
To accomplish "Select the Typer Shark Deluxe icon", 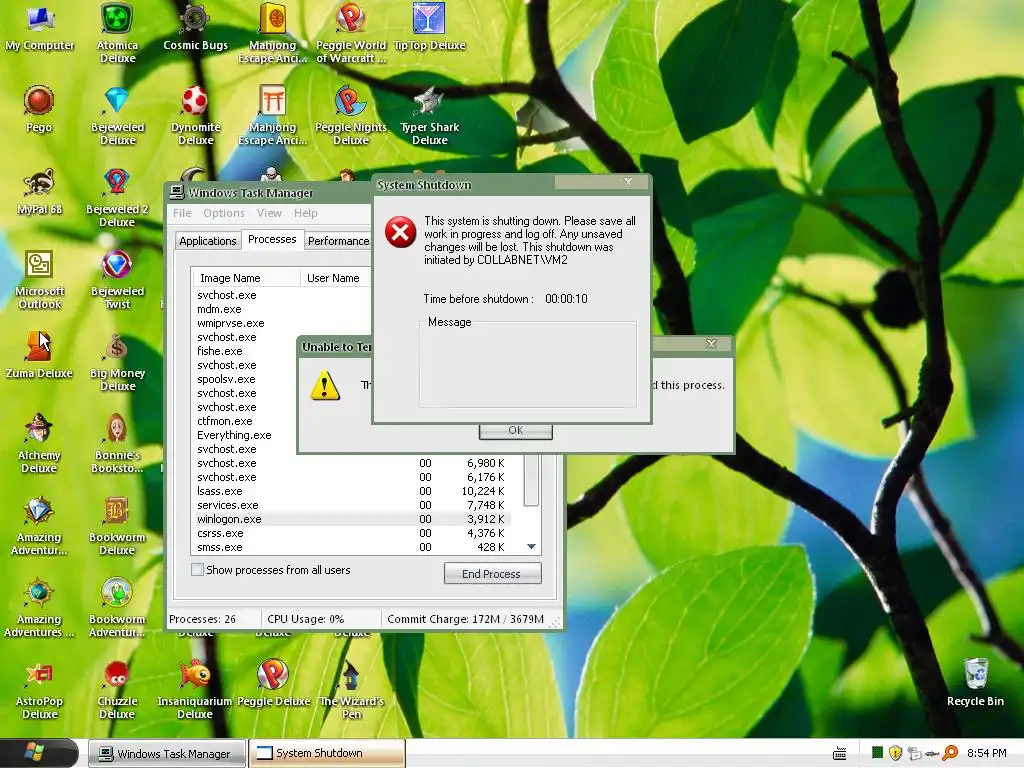I will pos(429,116).
